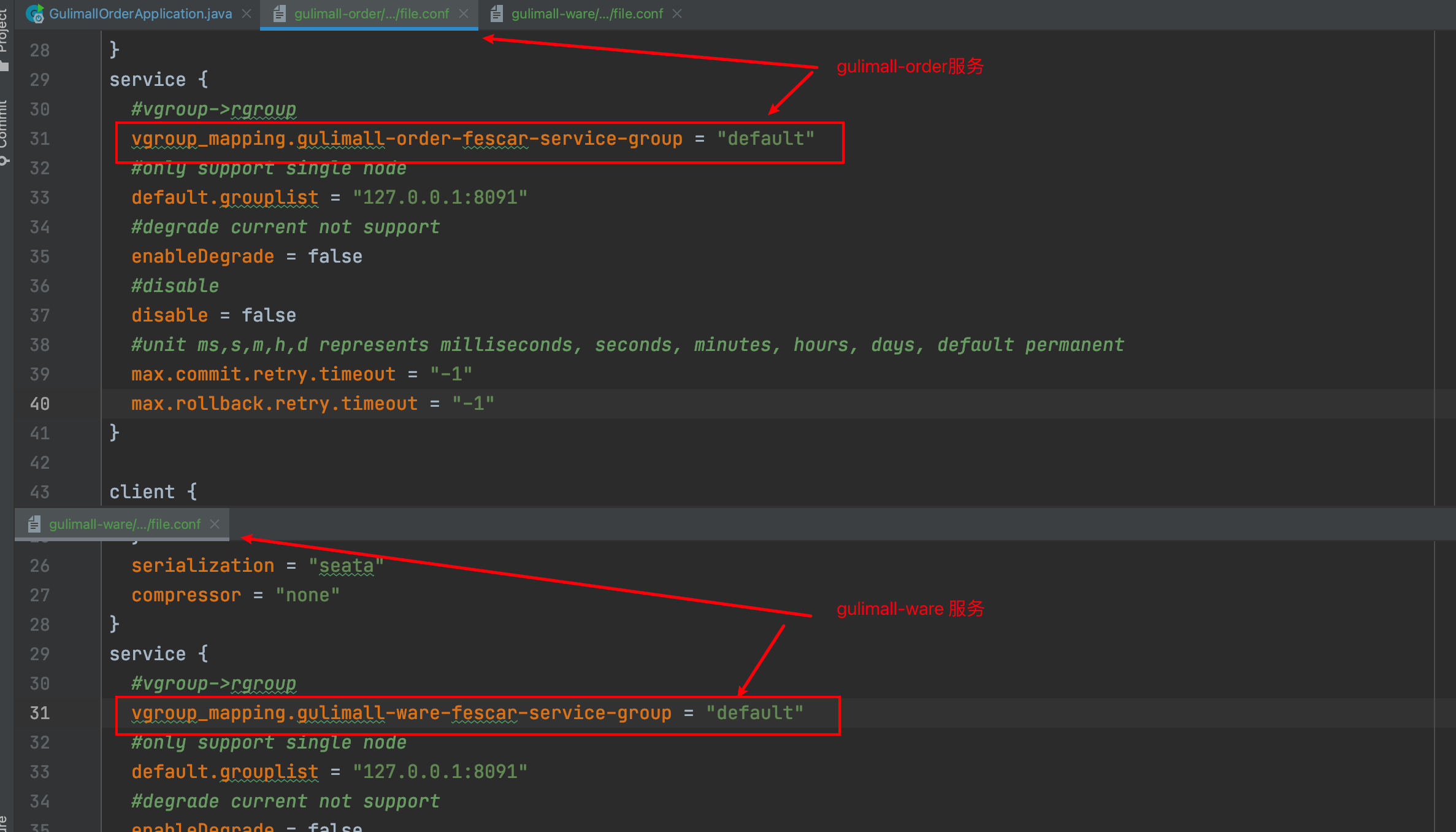Click the serialization = "seata" line
This screenshot has width=1456, height=832.
(258, 566)
